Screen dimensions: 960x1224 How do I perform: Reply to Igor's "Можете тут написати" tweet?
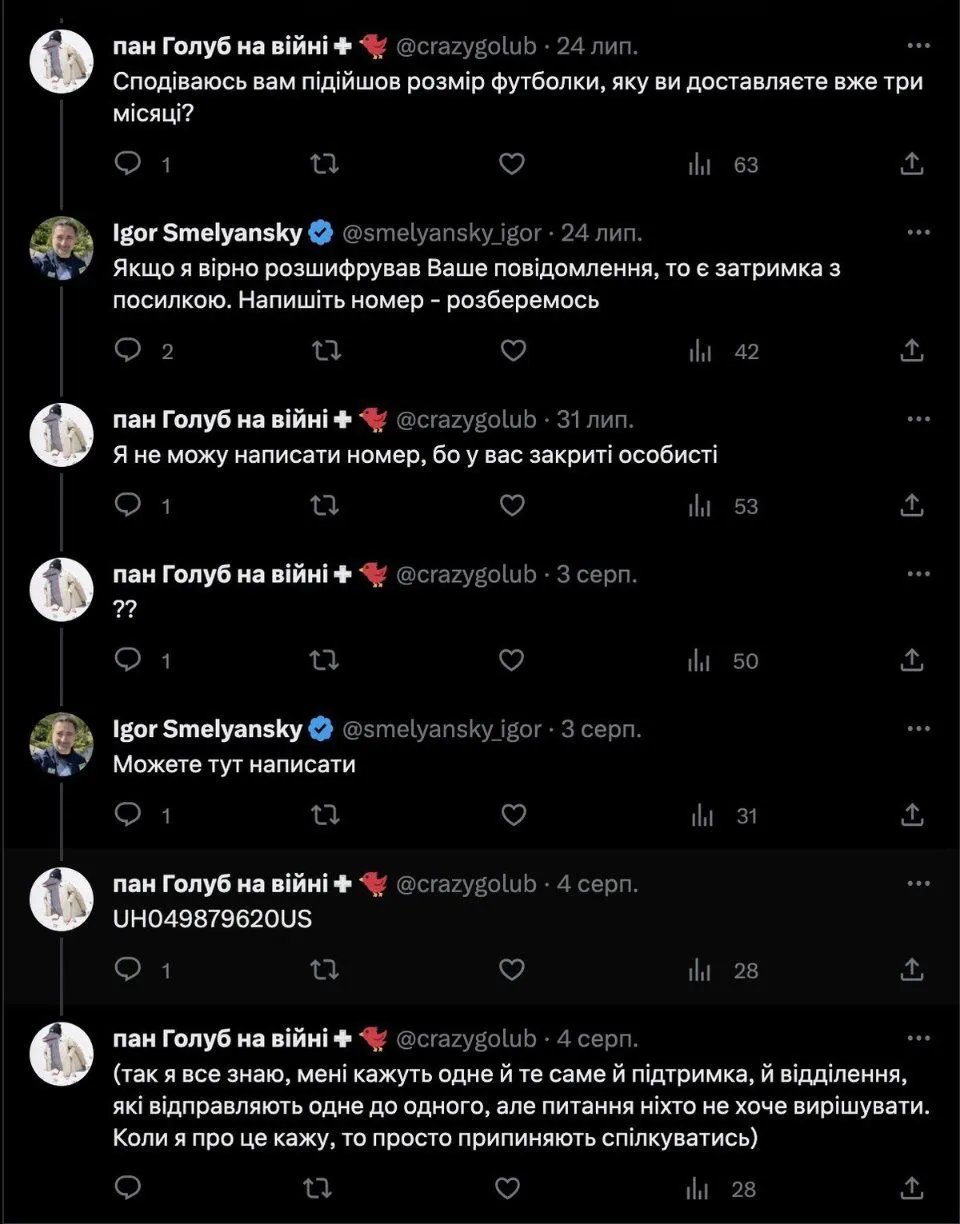pos(129,816)
